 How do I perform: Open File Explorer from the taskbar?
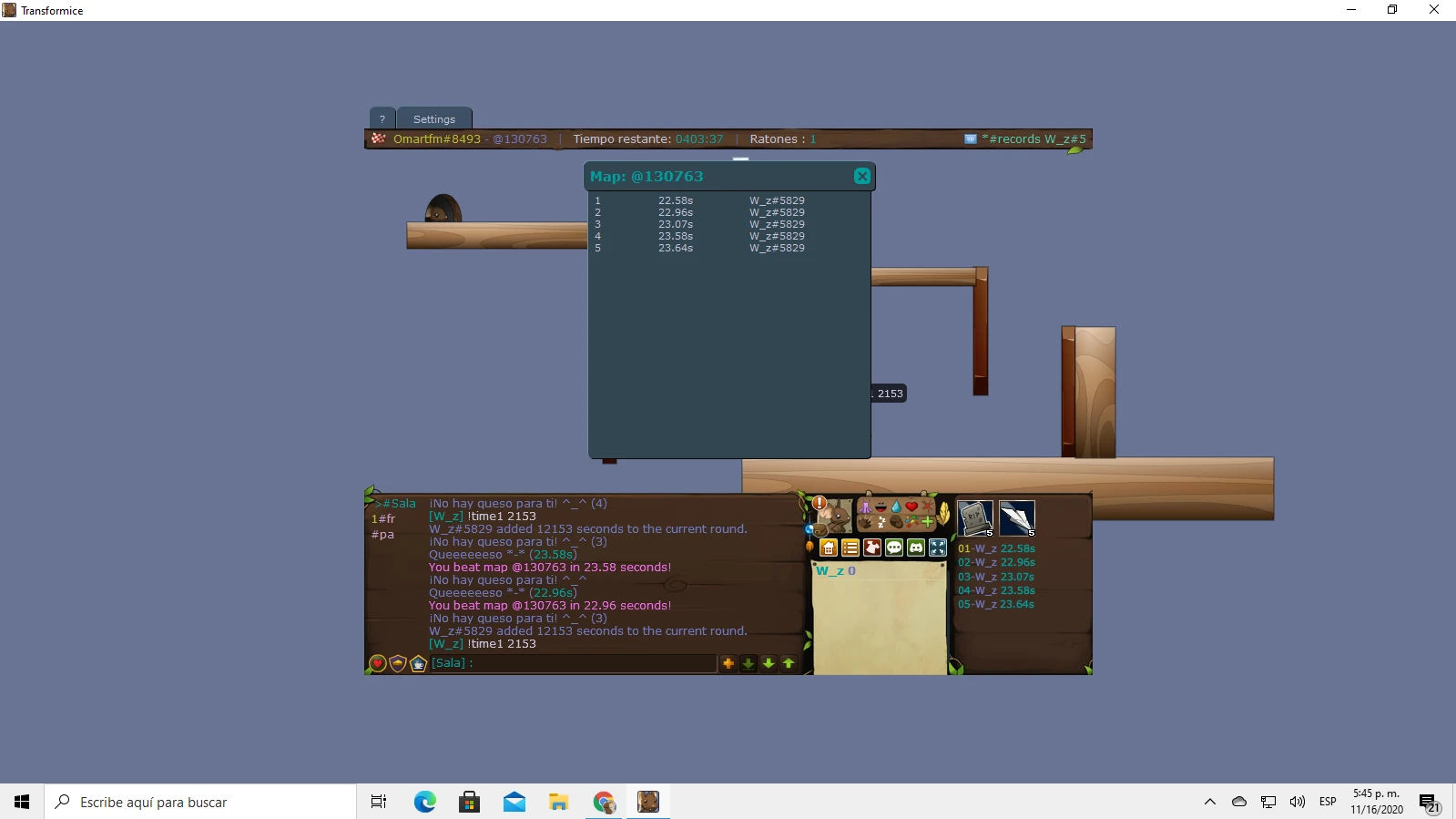tap(559, 802)
